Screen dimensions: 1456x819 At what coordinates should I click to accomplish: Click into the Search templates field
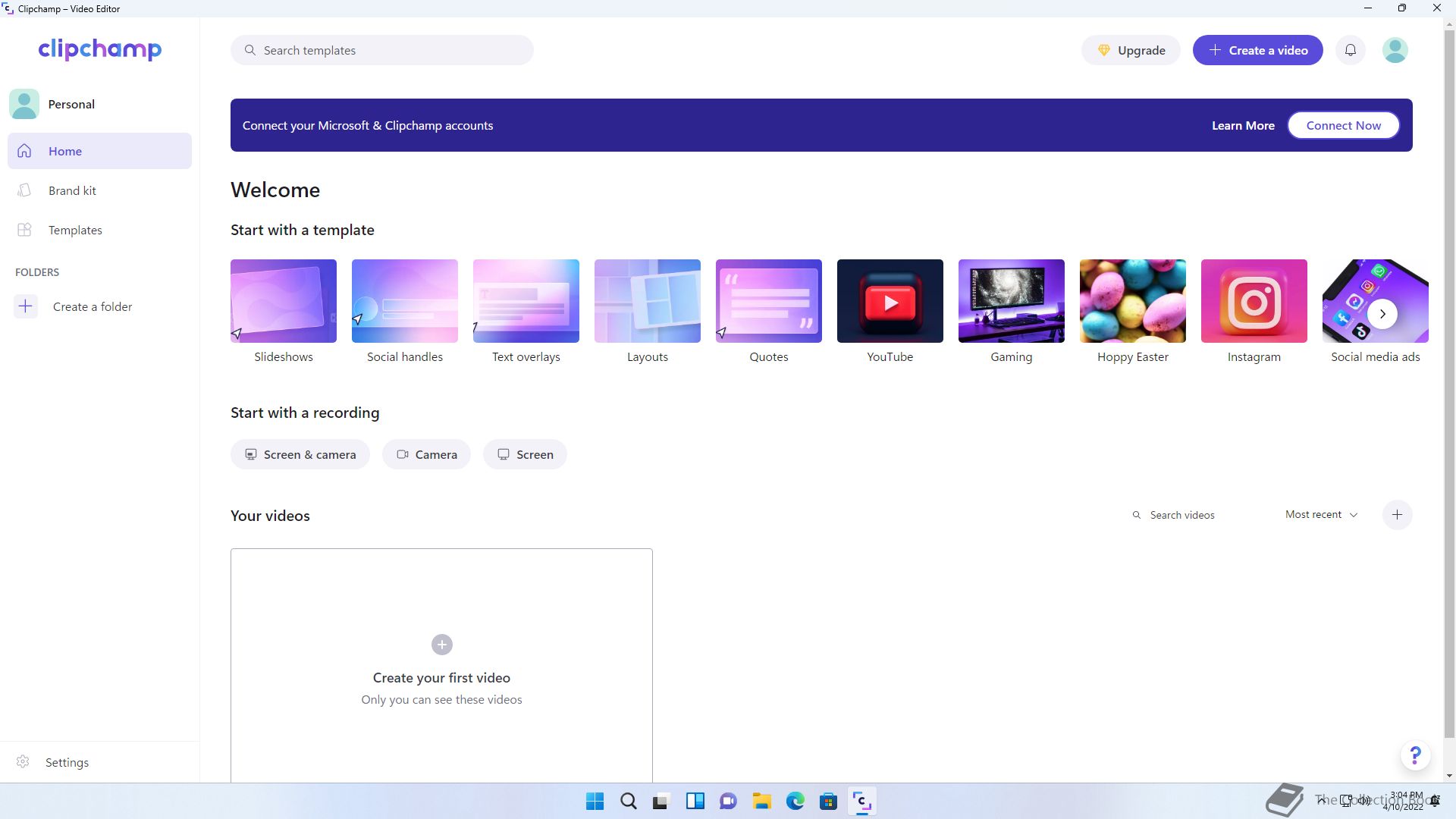[x=382, y=50]
